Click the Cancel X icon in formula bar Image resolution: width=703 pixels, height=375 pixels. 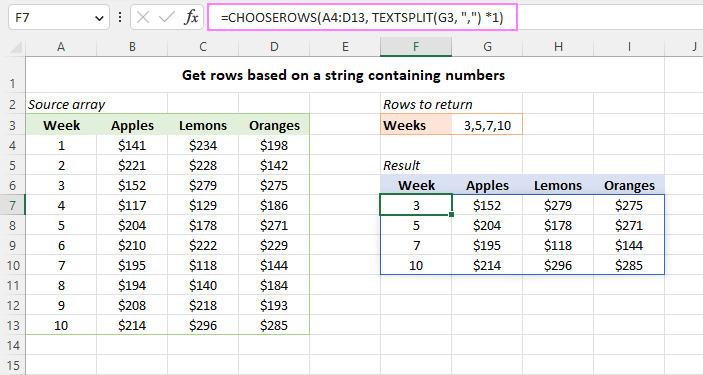[x=143, y=17]
